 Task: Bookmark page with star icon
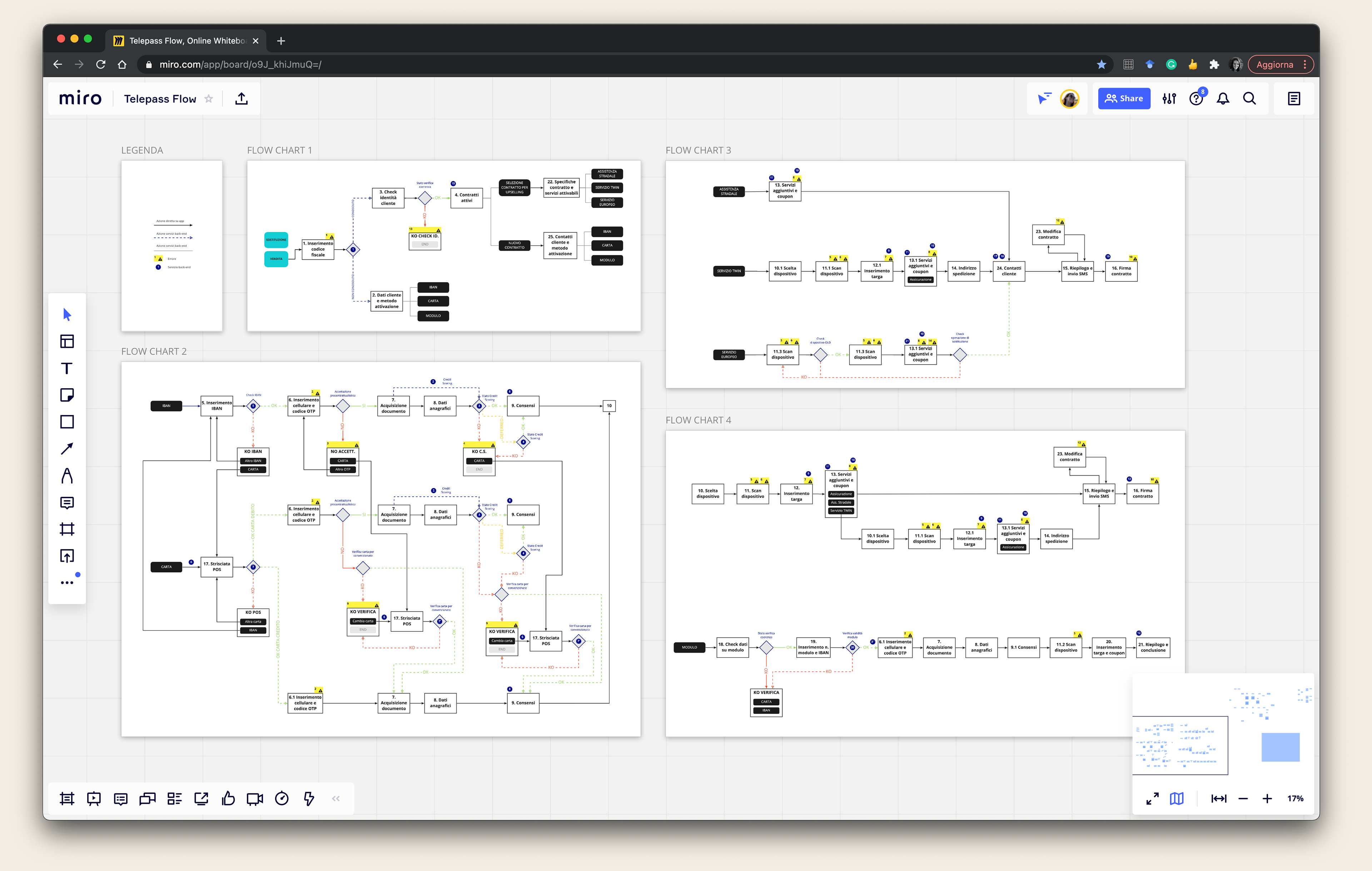tap(1102, 64)
